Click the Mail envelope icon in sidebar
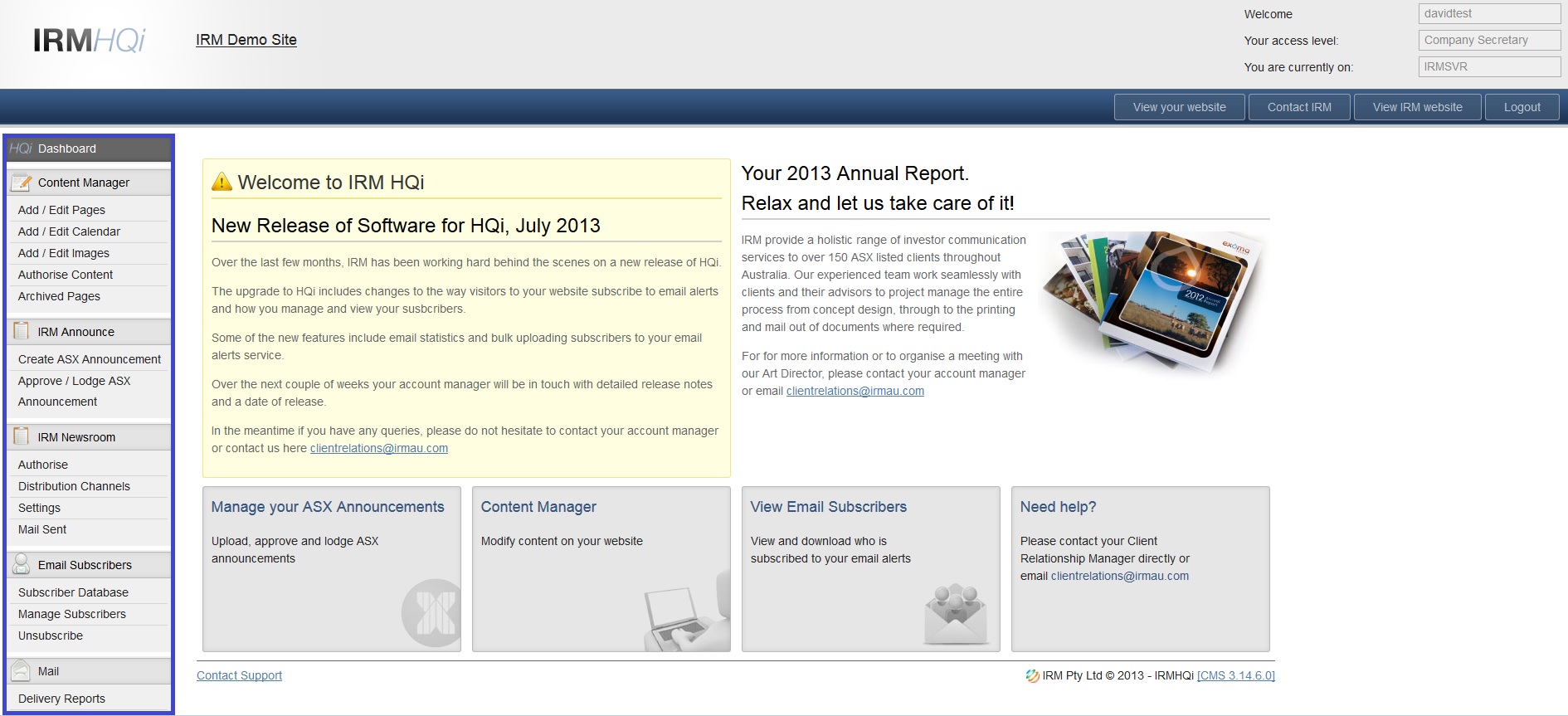Viewport: 1568px width, 716px height. coord(22,670)
